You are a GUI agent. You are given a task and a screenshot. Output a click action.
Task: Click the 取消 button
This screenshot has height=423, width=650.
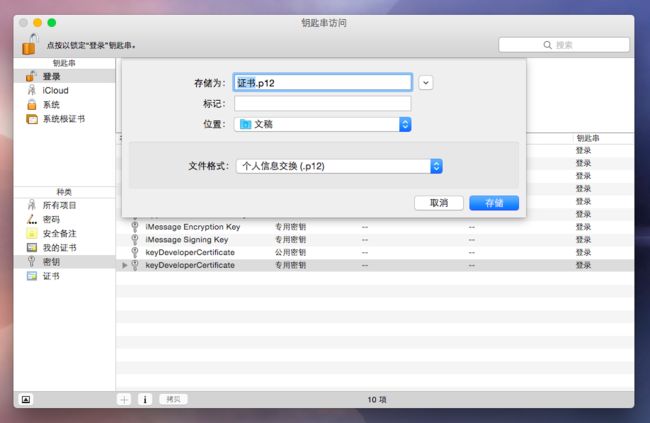(439, 203)
